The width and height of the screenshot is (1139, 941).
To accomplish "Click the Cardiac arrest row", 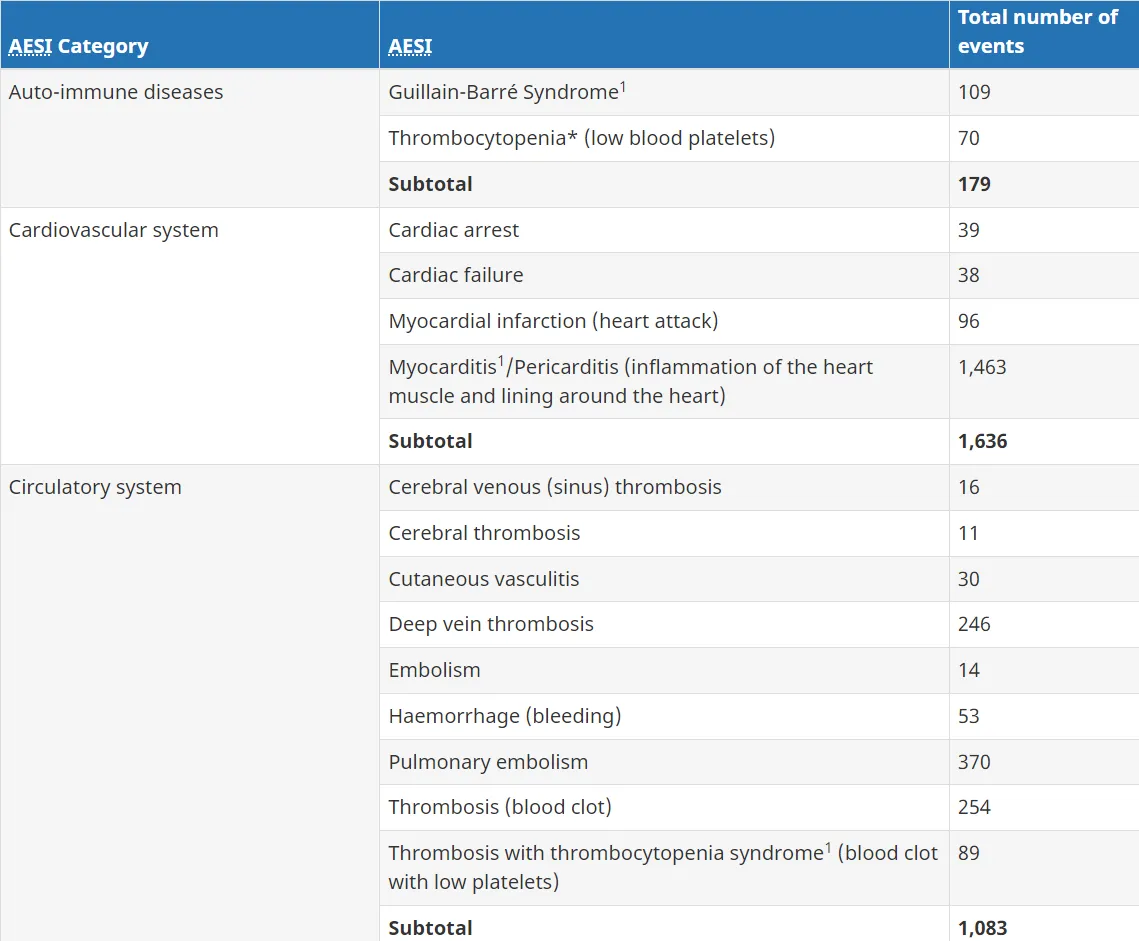I will pos(759,230).
